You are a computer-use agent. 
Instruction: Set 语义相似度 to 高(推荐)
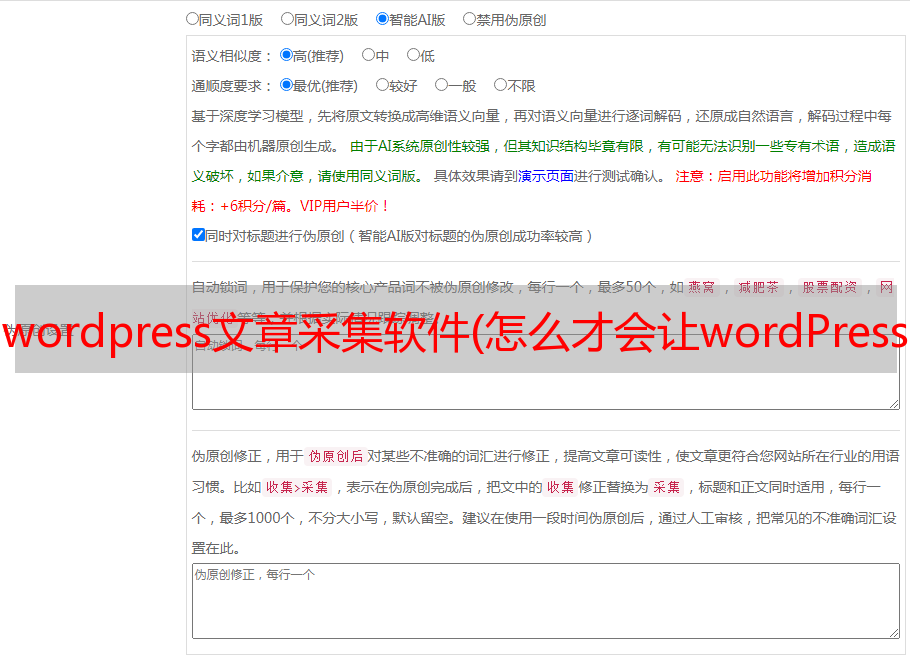[x=286, y=55]
